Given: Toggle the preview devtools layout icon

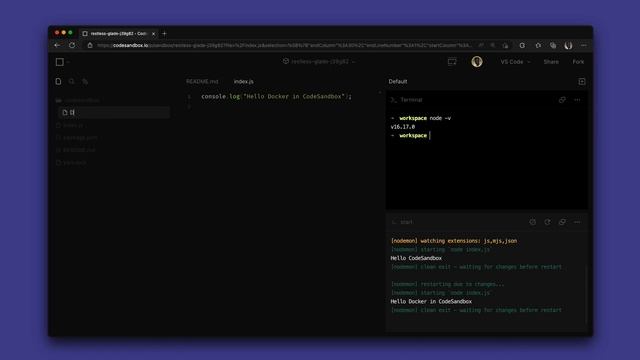Looking at the screenshot, I should (x=452, y=62).
